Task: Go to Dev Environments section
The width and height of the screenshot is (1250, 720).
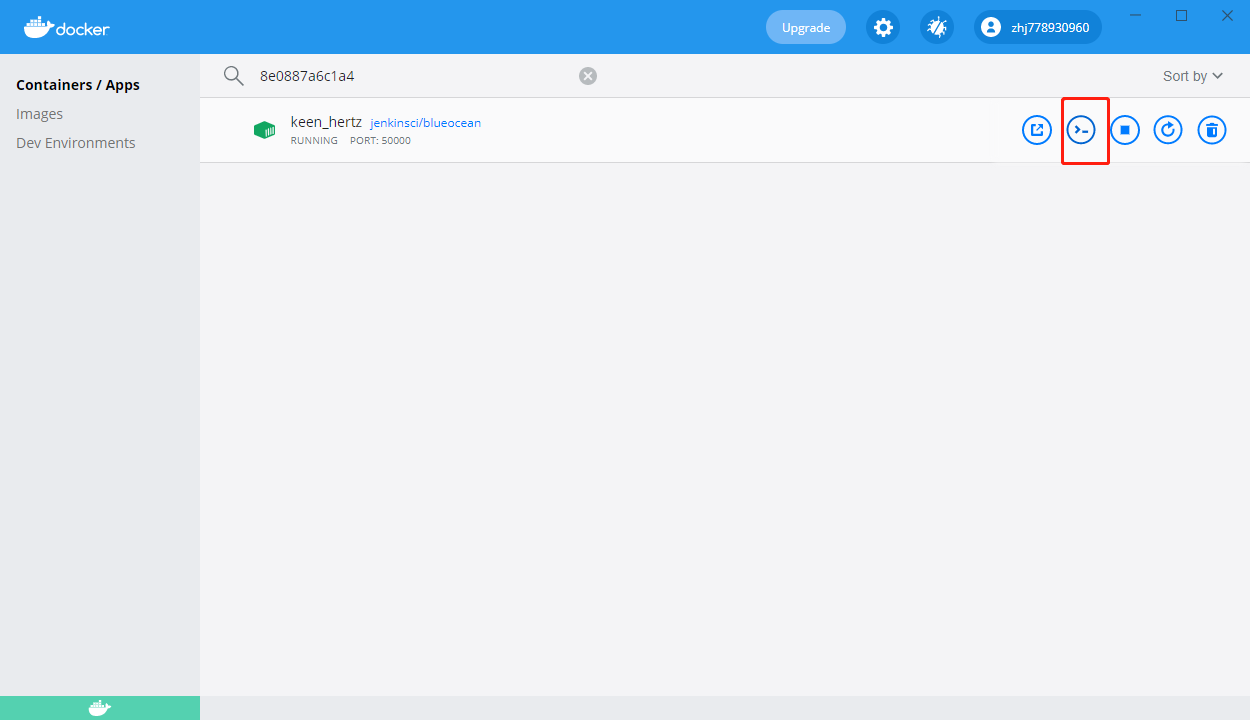Action: click(76, 143)
